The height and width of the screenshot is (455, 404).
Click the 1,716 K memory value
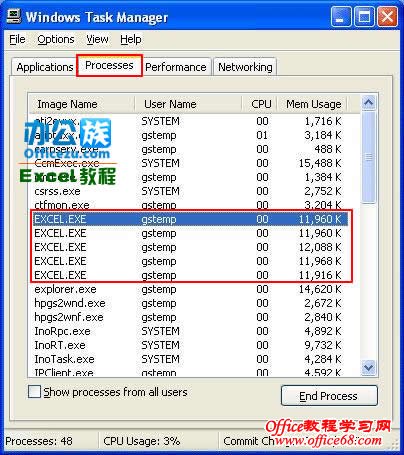coord(323,121)
